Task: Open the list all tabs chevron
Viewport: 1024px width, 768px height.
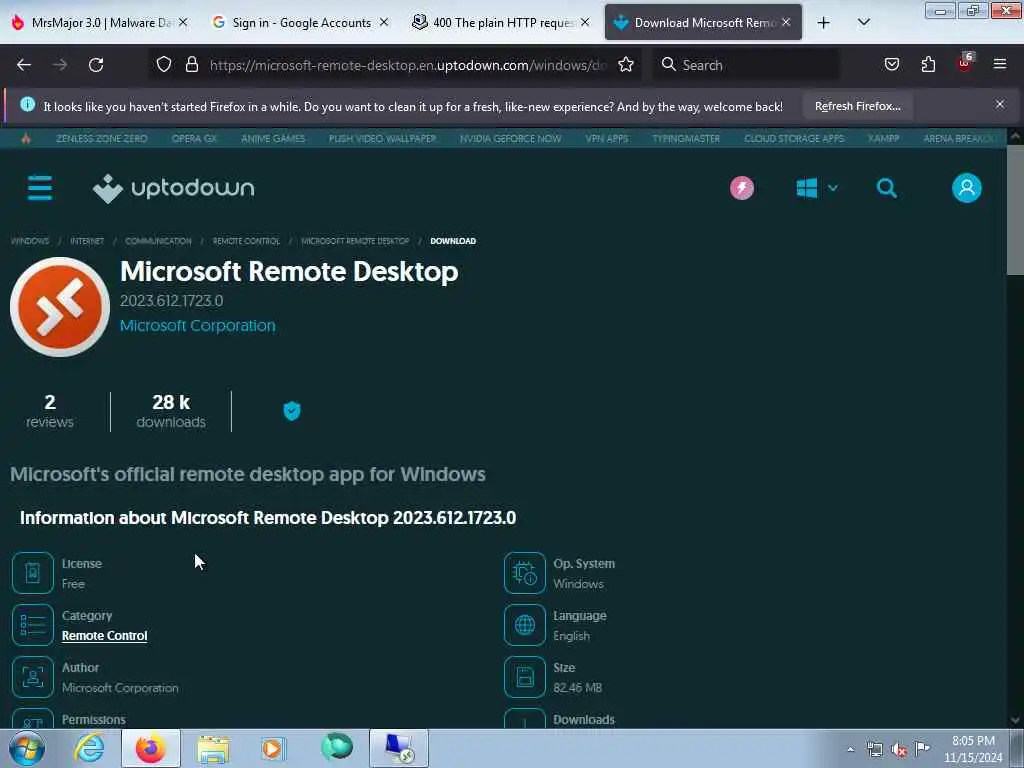Action: pyautogui.click(x=863, y=22)
